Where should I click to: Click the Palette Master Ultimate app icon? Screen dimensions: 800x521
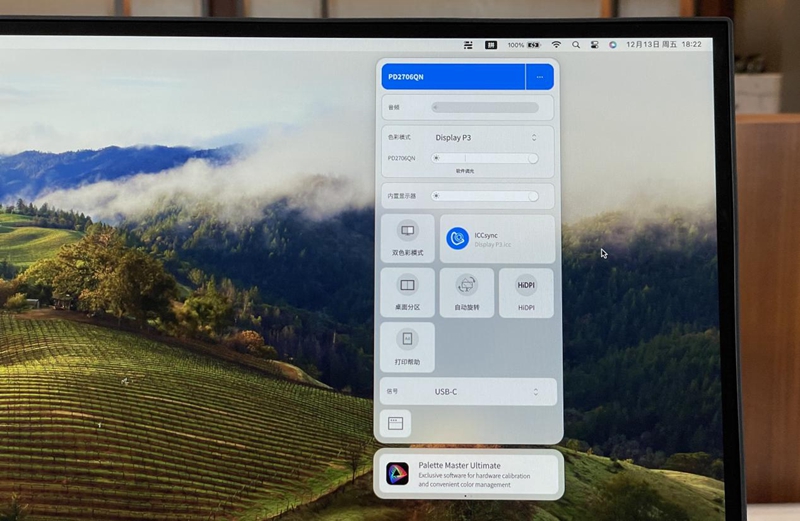click(397, 474)
